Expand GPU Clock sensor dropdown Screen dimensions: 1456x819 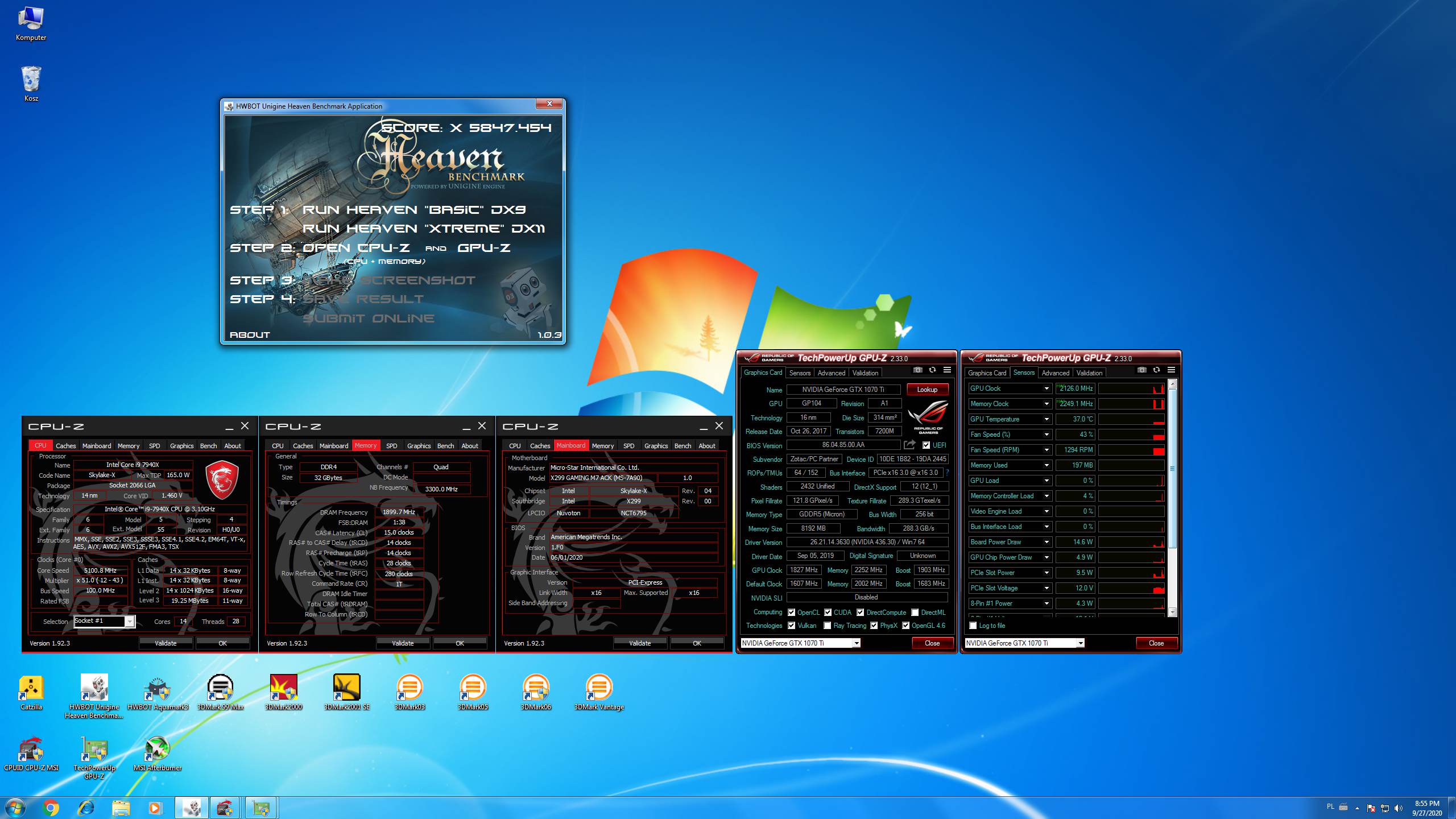pyautogui.click(x=1046, y=388)
